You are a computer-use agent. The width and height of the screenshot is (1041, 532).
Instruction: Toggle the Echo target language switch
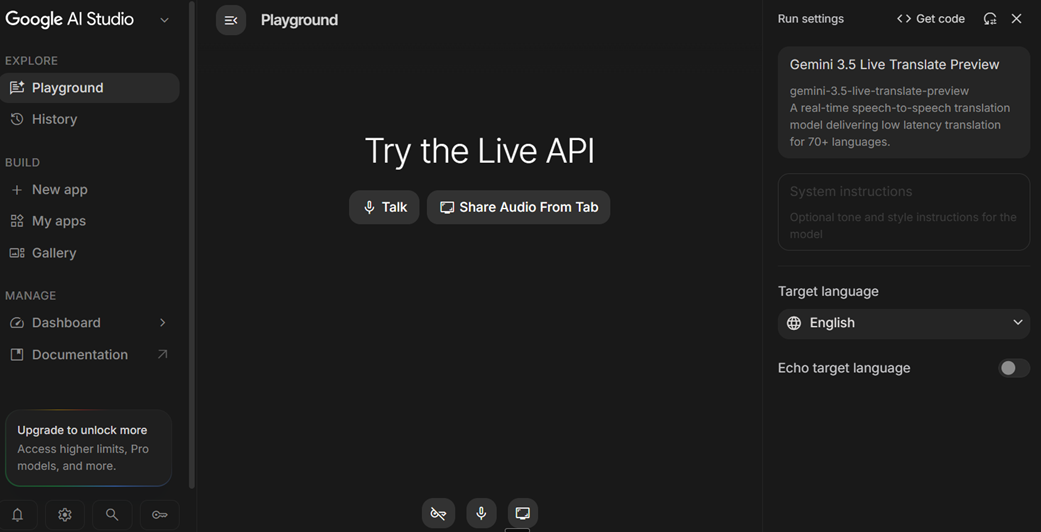click(1014, 368)
